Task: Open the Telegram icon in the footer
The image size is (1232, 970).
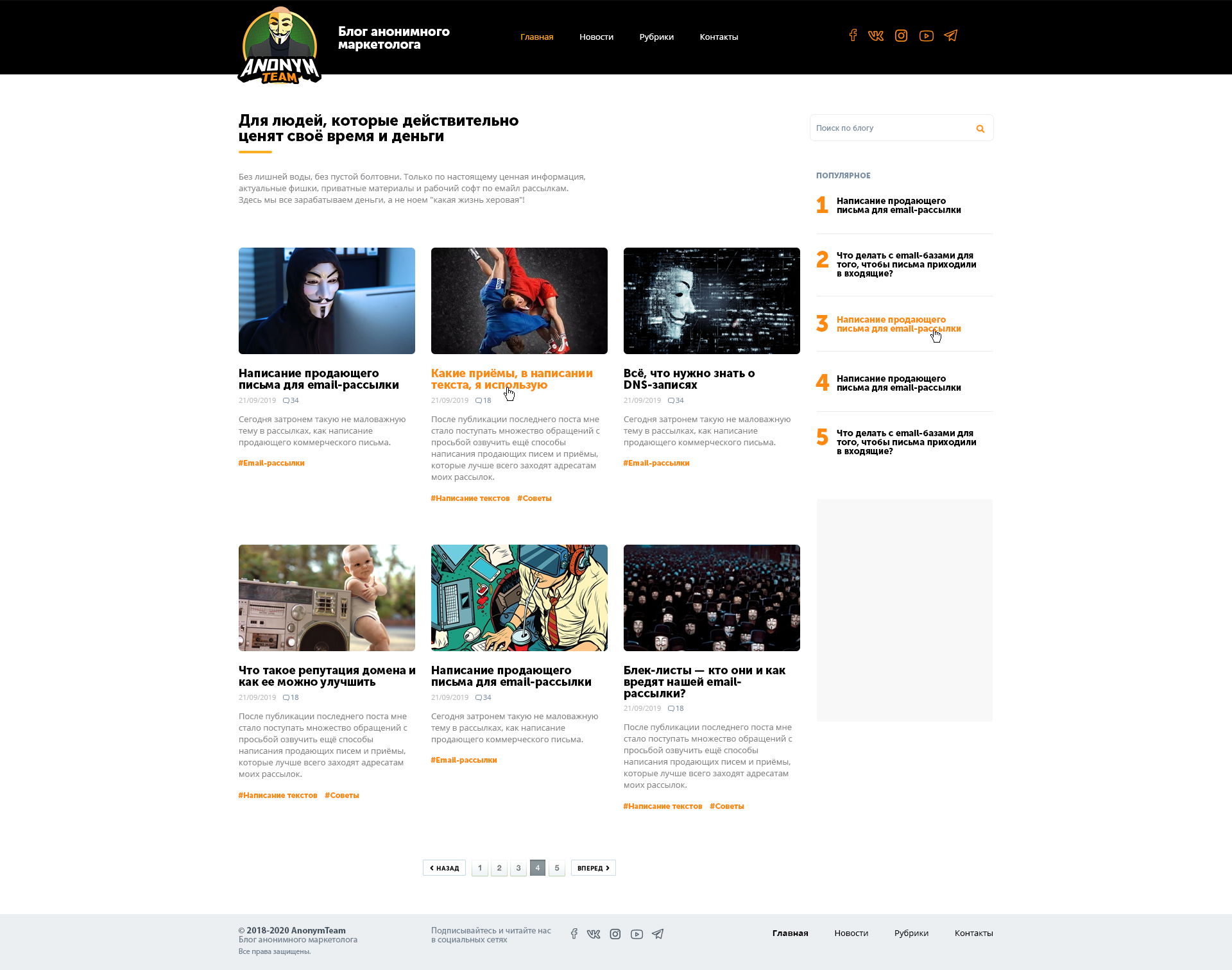Action: coord(658,934)
